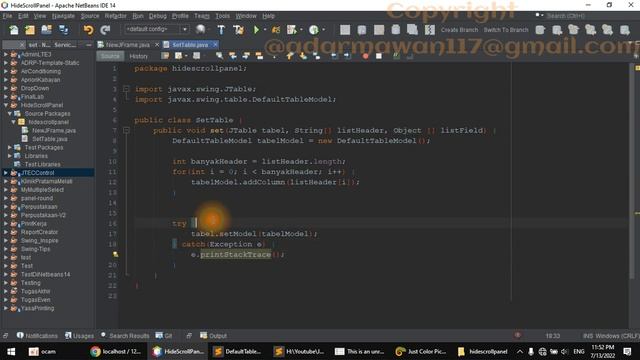Open DefaultTable Sublime taskbar item

pos(237,352)
